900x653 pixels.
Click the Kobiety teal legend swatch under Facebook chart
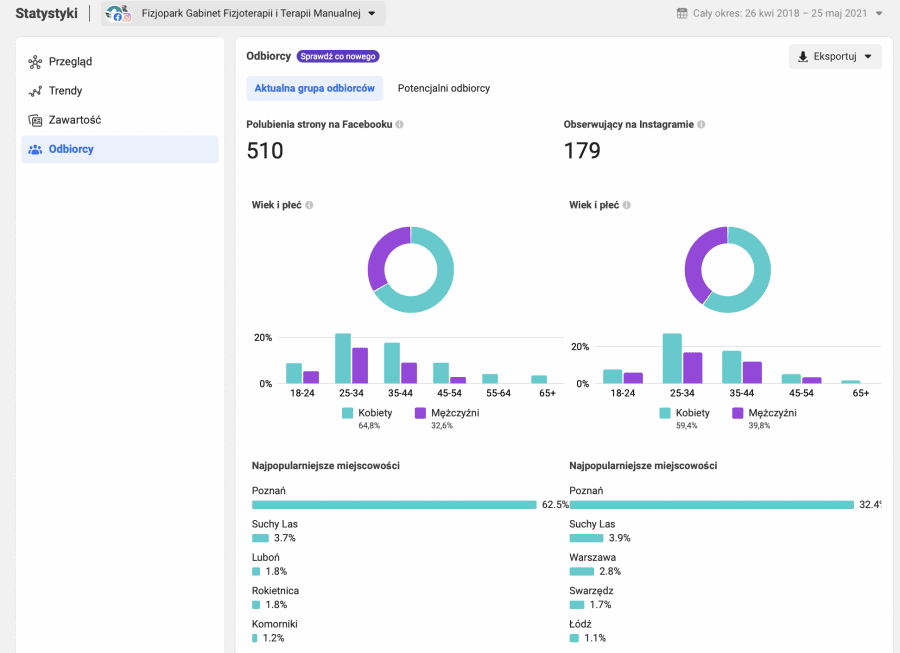point(348,413)
